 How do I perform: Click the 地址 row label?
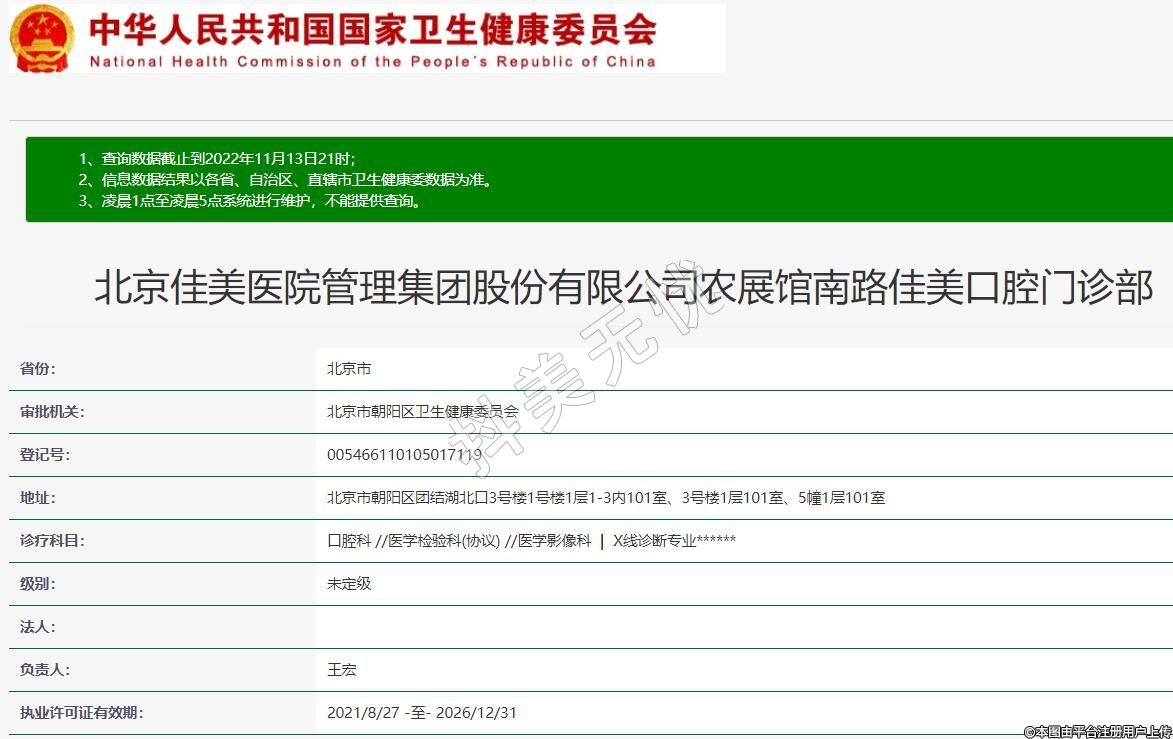[38, 498]
